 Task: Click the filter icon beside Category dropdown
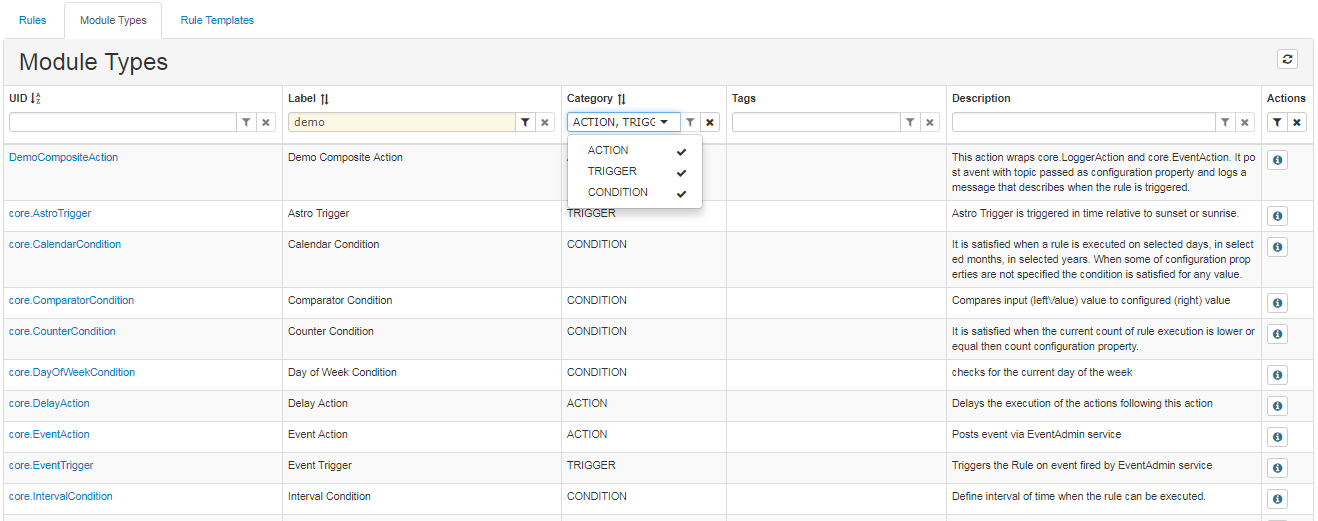tap(690, 122)
